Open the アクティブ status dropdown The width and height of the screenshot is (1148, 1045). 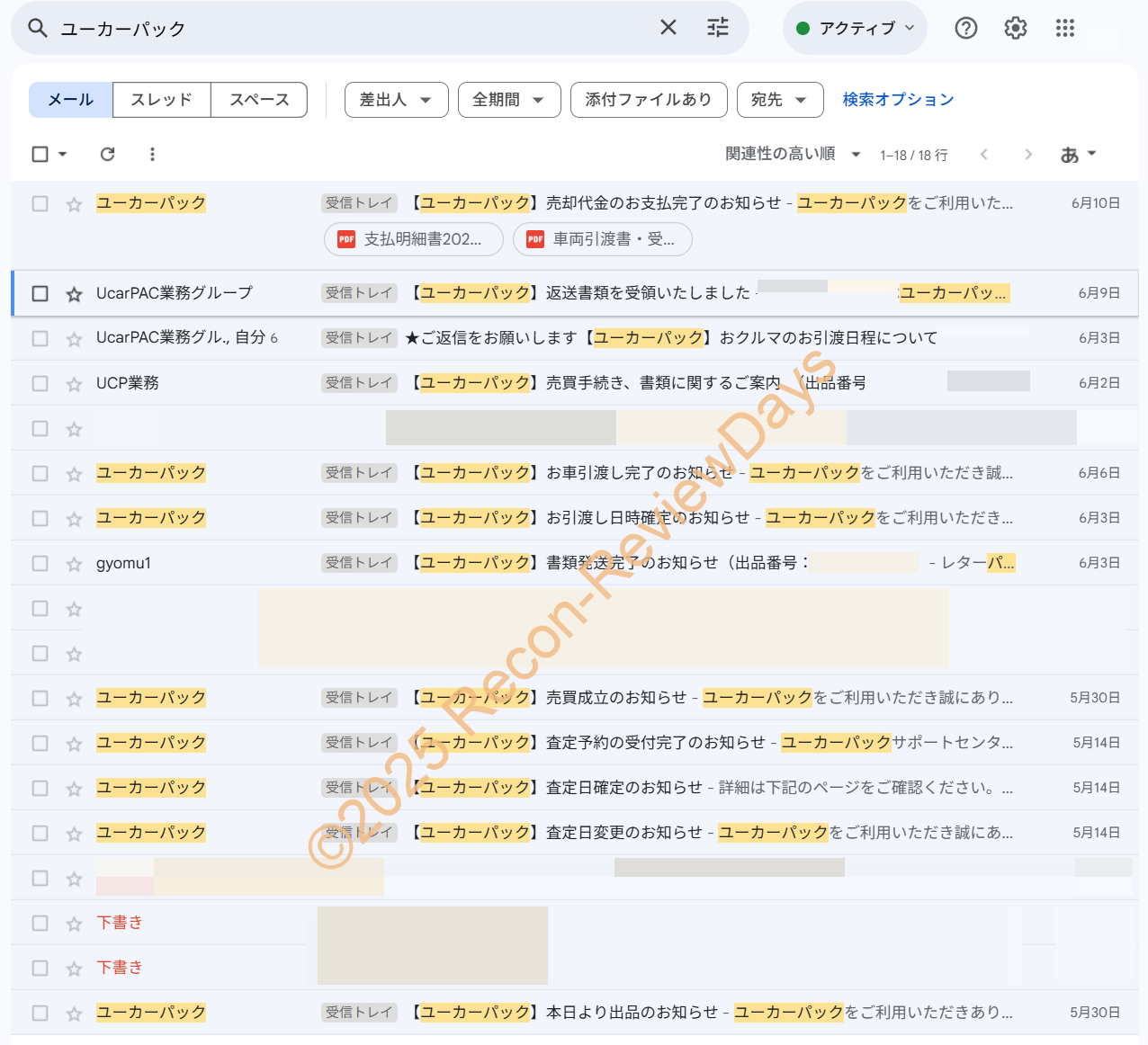click(855, 29)
